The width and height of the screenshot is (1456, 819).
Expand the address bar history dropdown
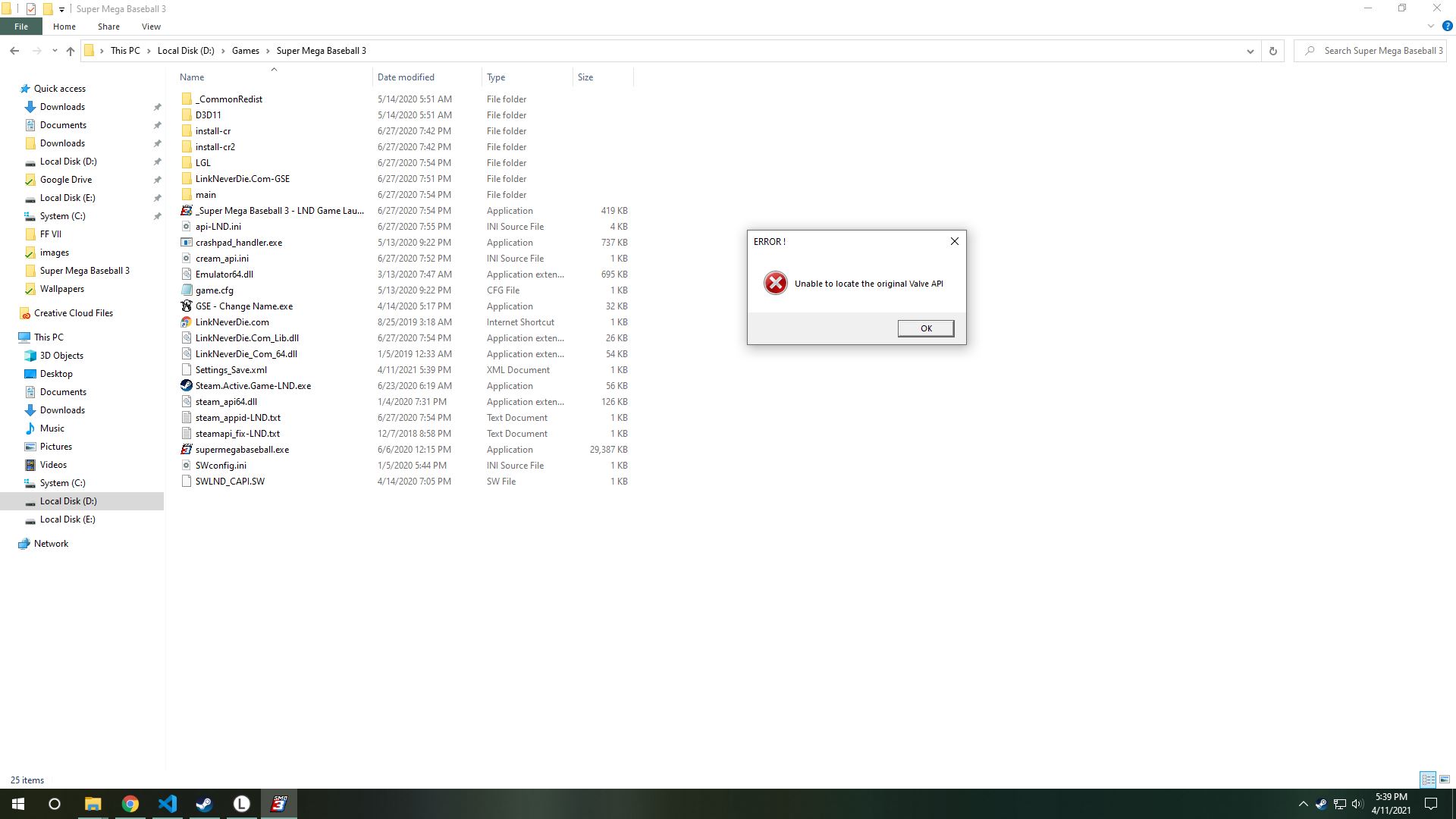(1250, 51)
